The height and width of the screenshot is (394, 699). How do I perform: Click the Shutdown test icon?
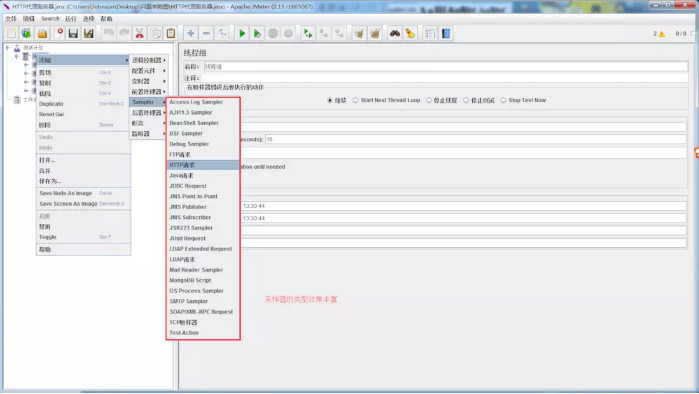click(x=288, y=33)
